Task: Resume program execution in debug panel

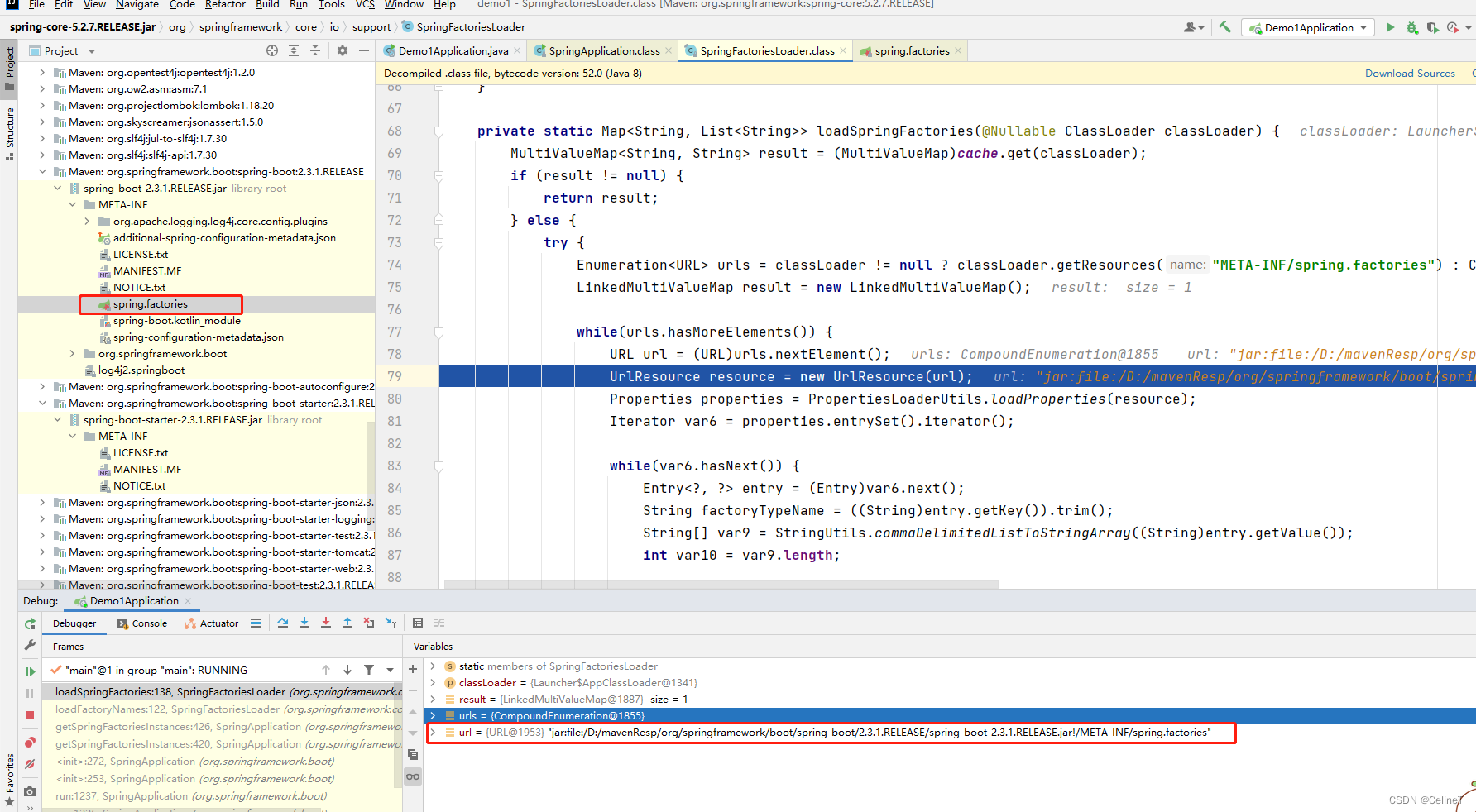Action: click(x=30, y=671)
